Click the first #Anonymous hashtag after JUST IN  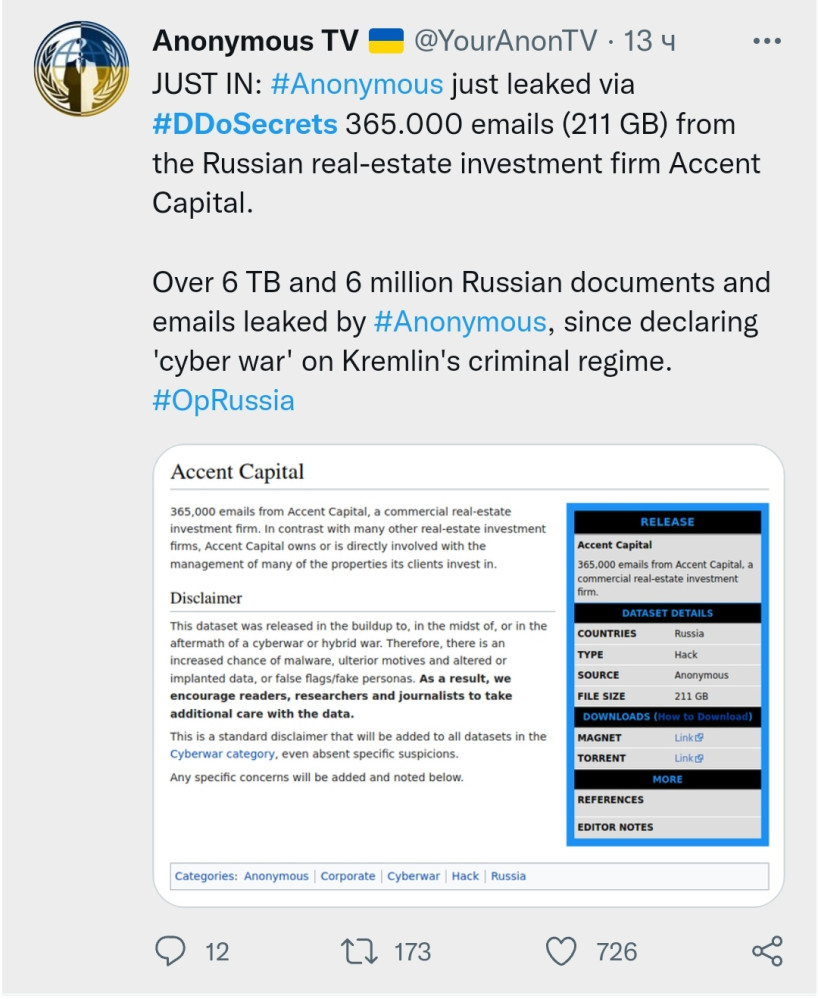click(356, 84)
